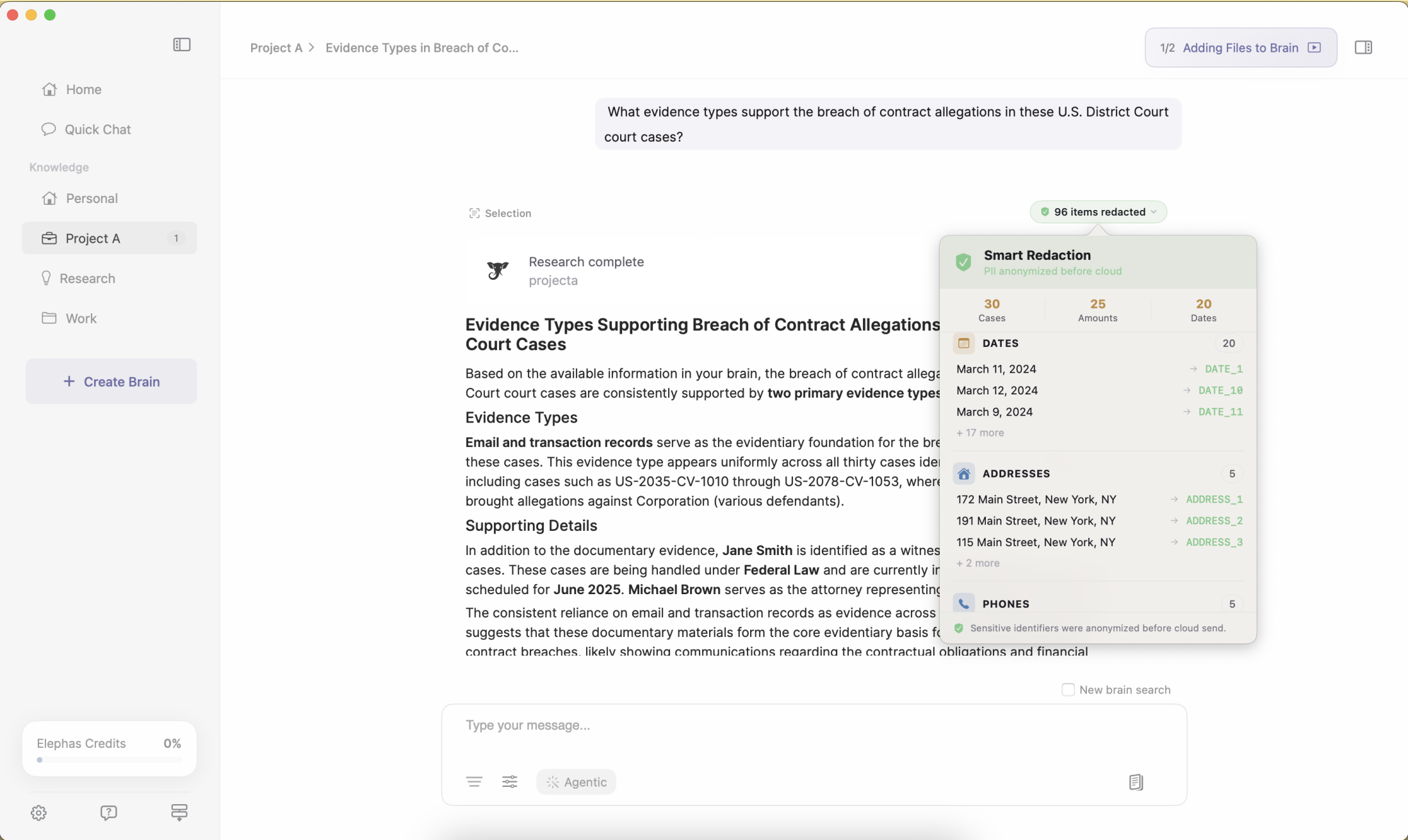
Task: Click the Elephas Credits progress bar
Action: [x=110, y=760]
